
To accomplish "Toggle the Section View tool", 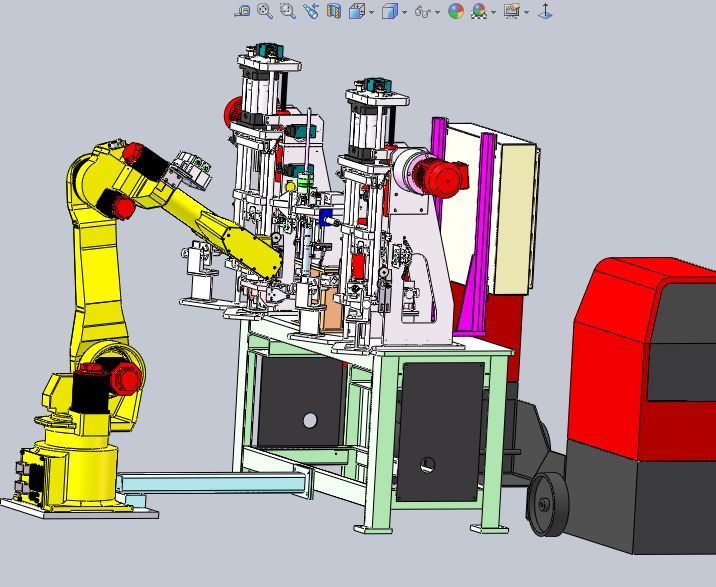I will pos(334,11).
